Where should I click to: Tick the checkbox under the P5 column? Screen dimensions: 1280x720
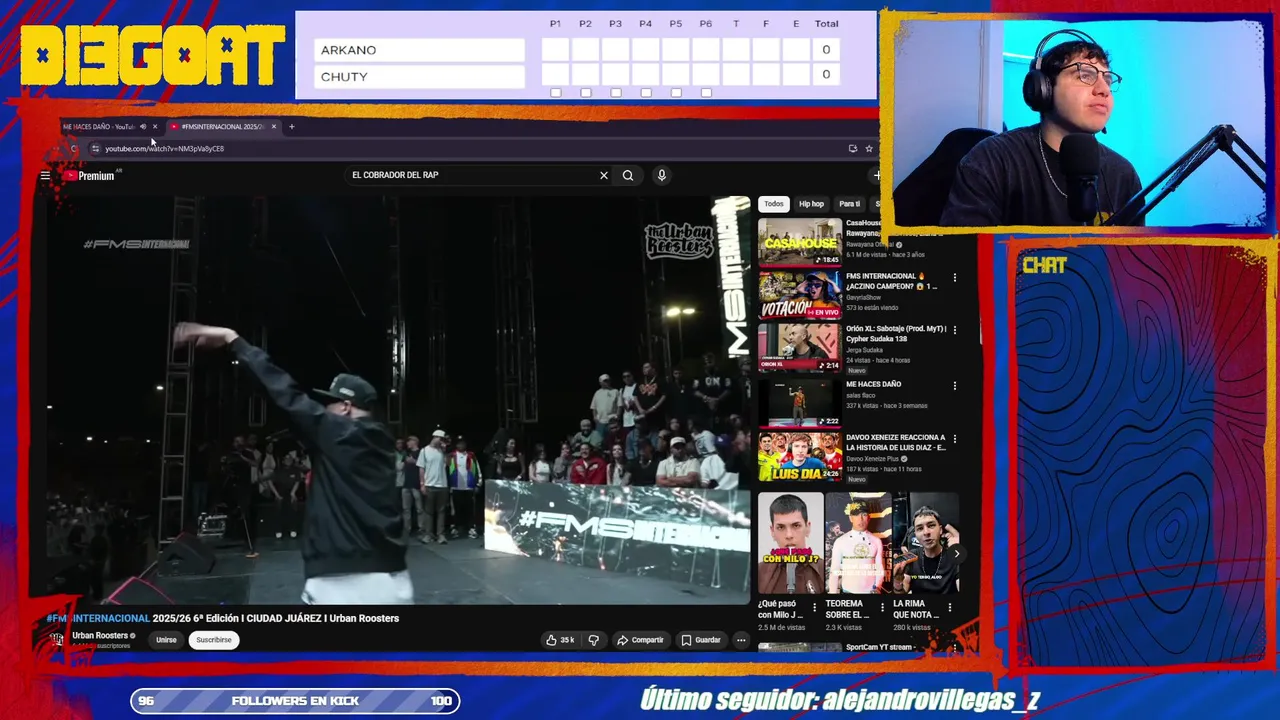(x=676, y=93)
